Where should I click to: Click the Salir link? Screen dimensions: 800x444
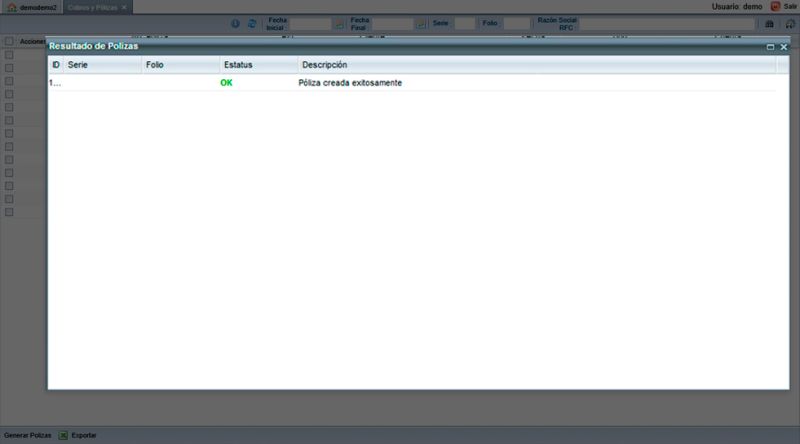[x=790, y=7]
